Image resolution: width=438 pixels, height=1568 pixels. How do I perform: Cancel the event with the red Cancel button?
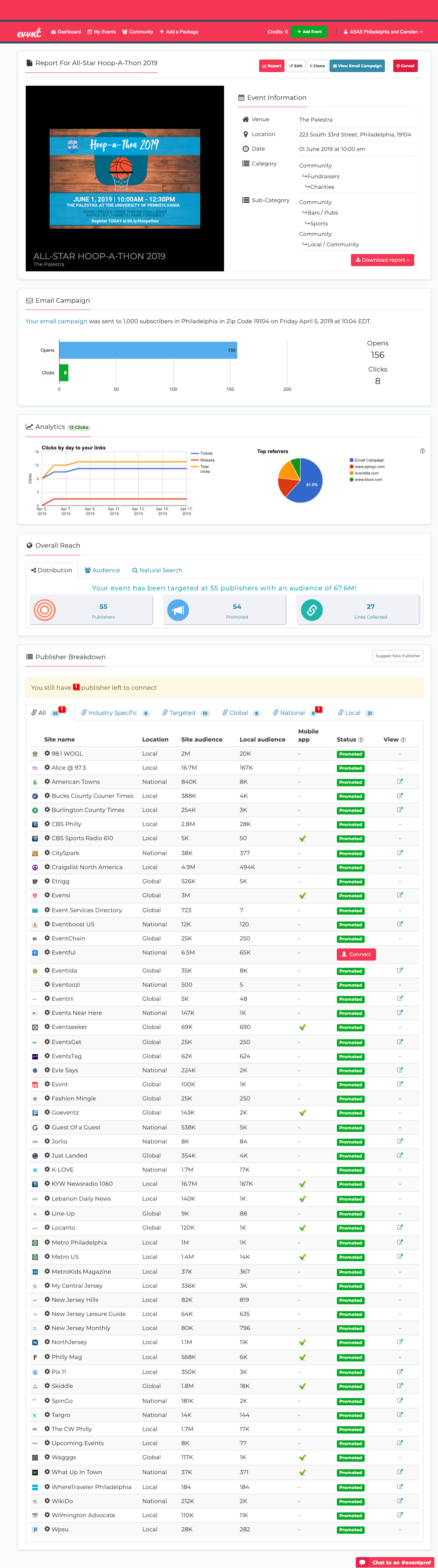coord(405,66)
